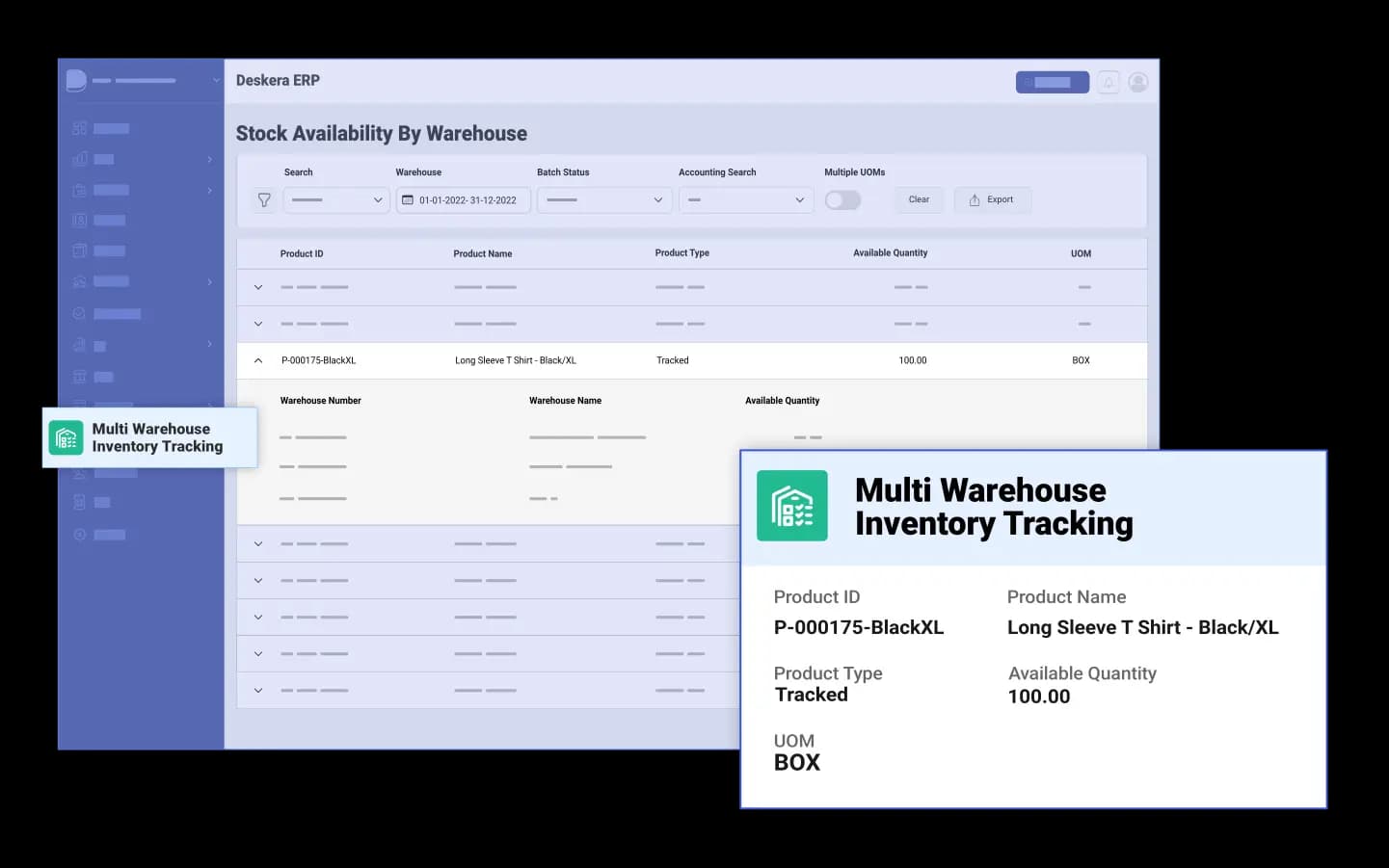The width and height of the screenshot is (1389, 868).
Task: Click the notification bell icon
Action: [x=1109, y=82]
